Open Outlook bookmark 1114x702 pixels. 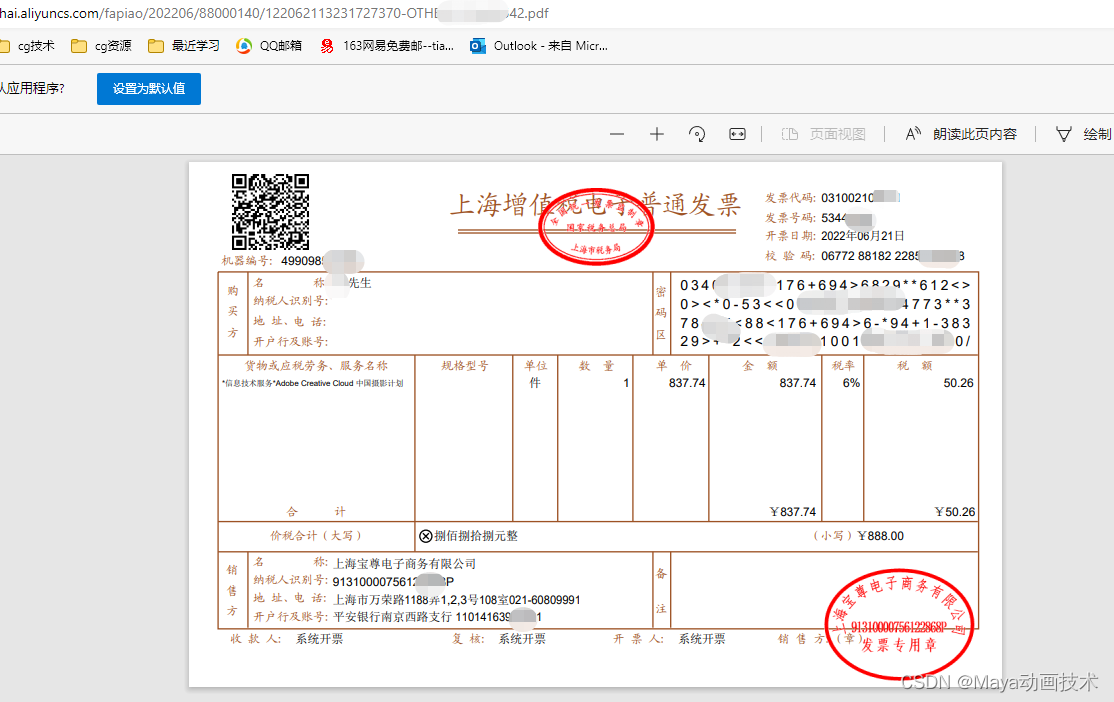pyautogui.click(x=539, y=46)
